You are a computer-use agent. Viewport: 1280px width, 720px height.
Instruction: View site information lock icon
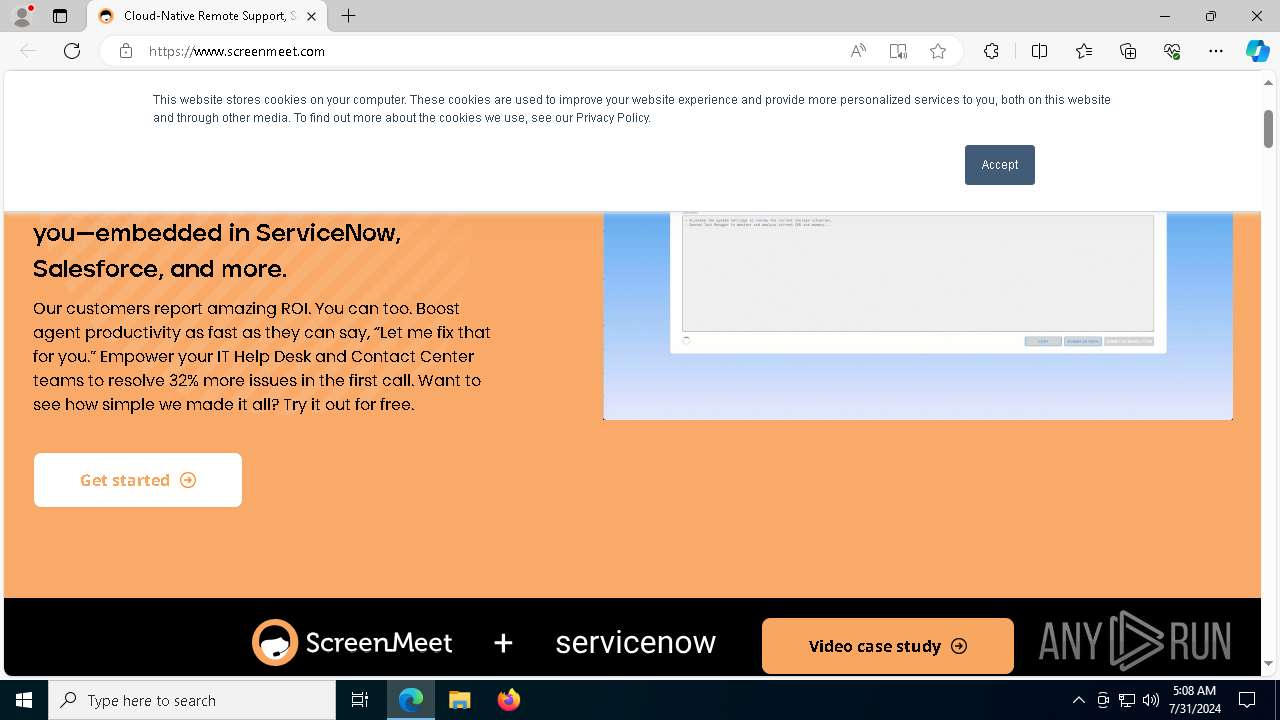coord(126,51)
